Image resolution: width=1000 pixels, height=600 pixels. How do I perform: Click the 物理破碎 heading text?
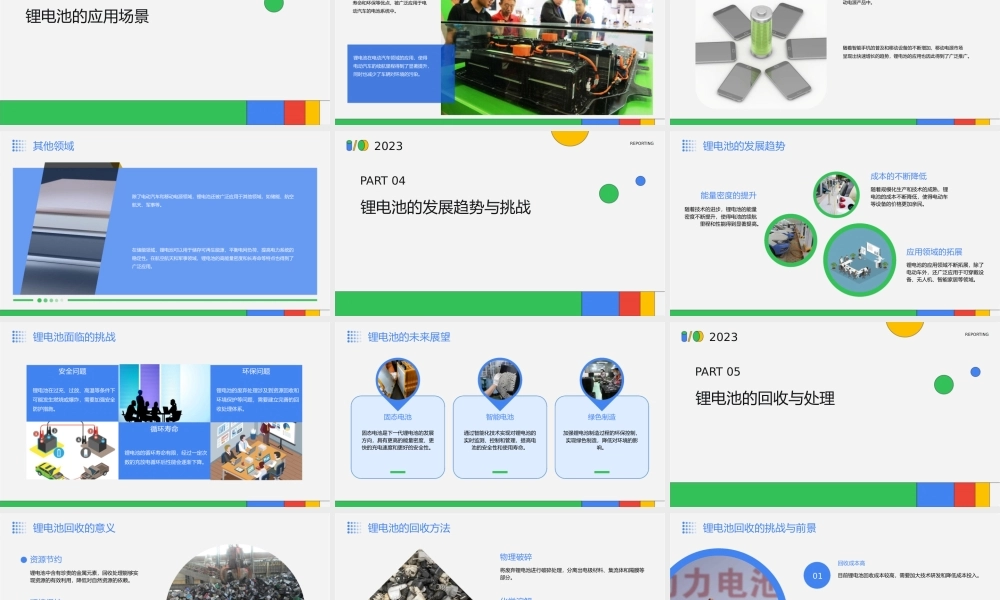pos(516,556)
